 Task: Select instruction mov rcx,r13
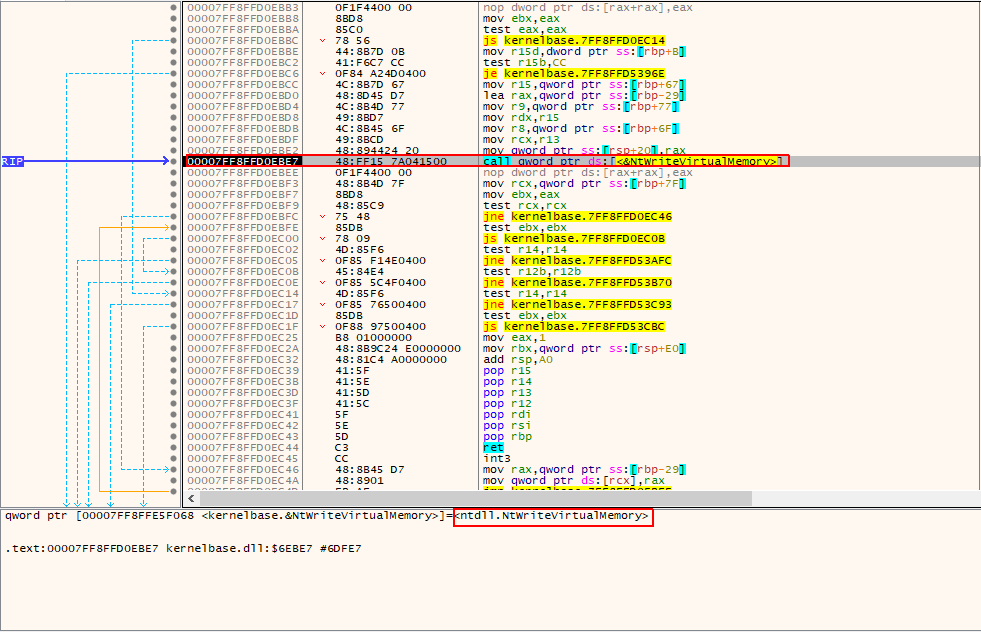[521, 140]
